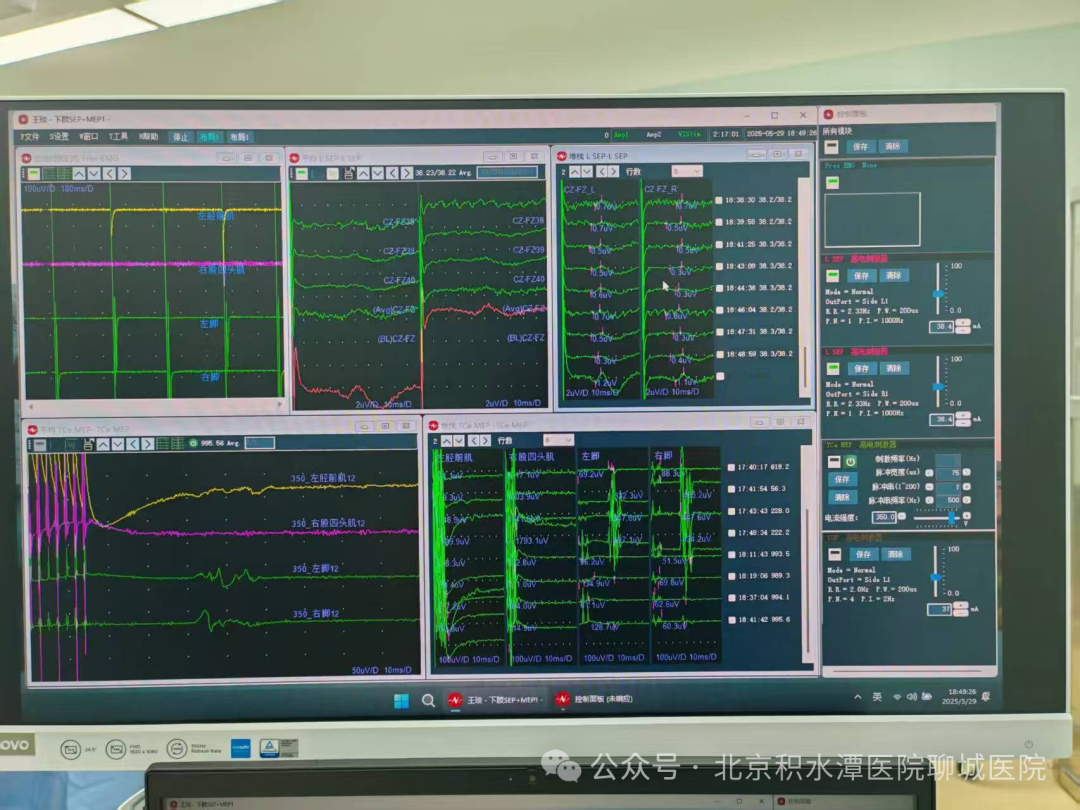Open the taskbar search icon
1080x810 pixels.
point(428,700)
